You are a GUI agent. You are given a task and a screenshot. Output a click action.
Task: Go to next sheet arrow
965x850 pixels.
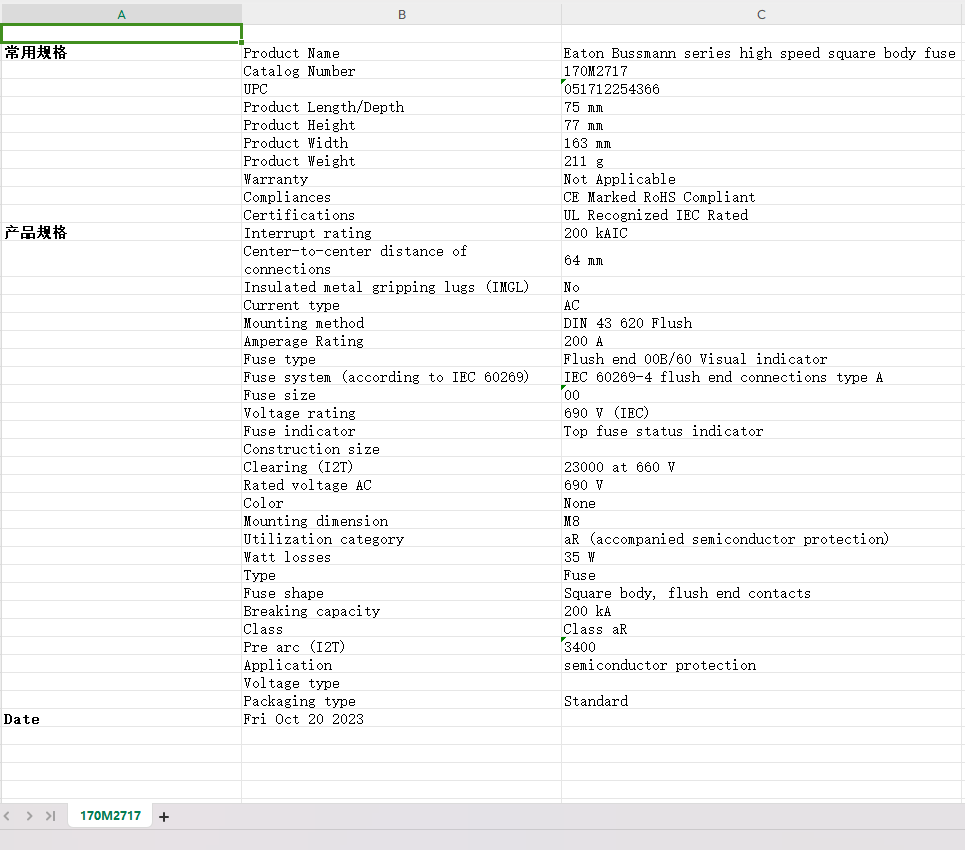click(29, 816)
